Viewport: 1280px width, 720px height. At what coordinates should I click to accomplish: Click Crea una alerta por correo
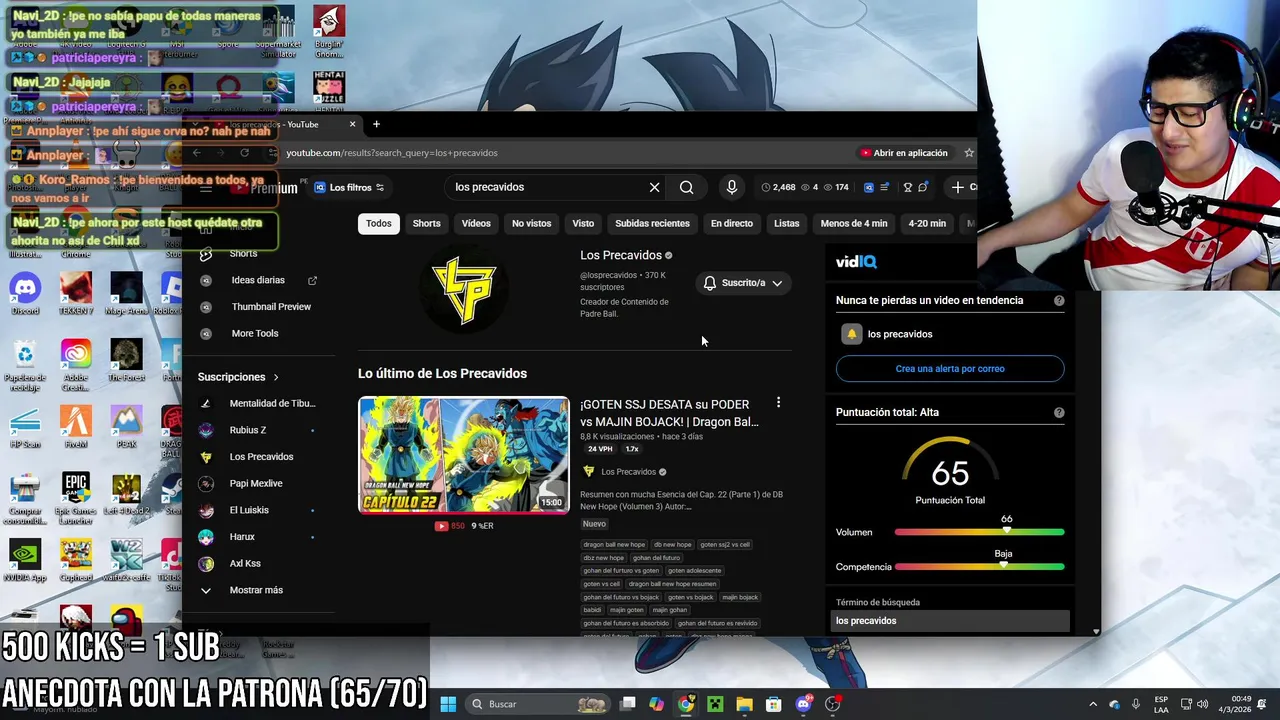[x=950, y=369]
